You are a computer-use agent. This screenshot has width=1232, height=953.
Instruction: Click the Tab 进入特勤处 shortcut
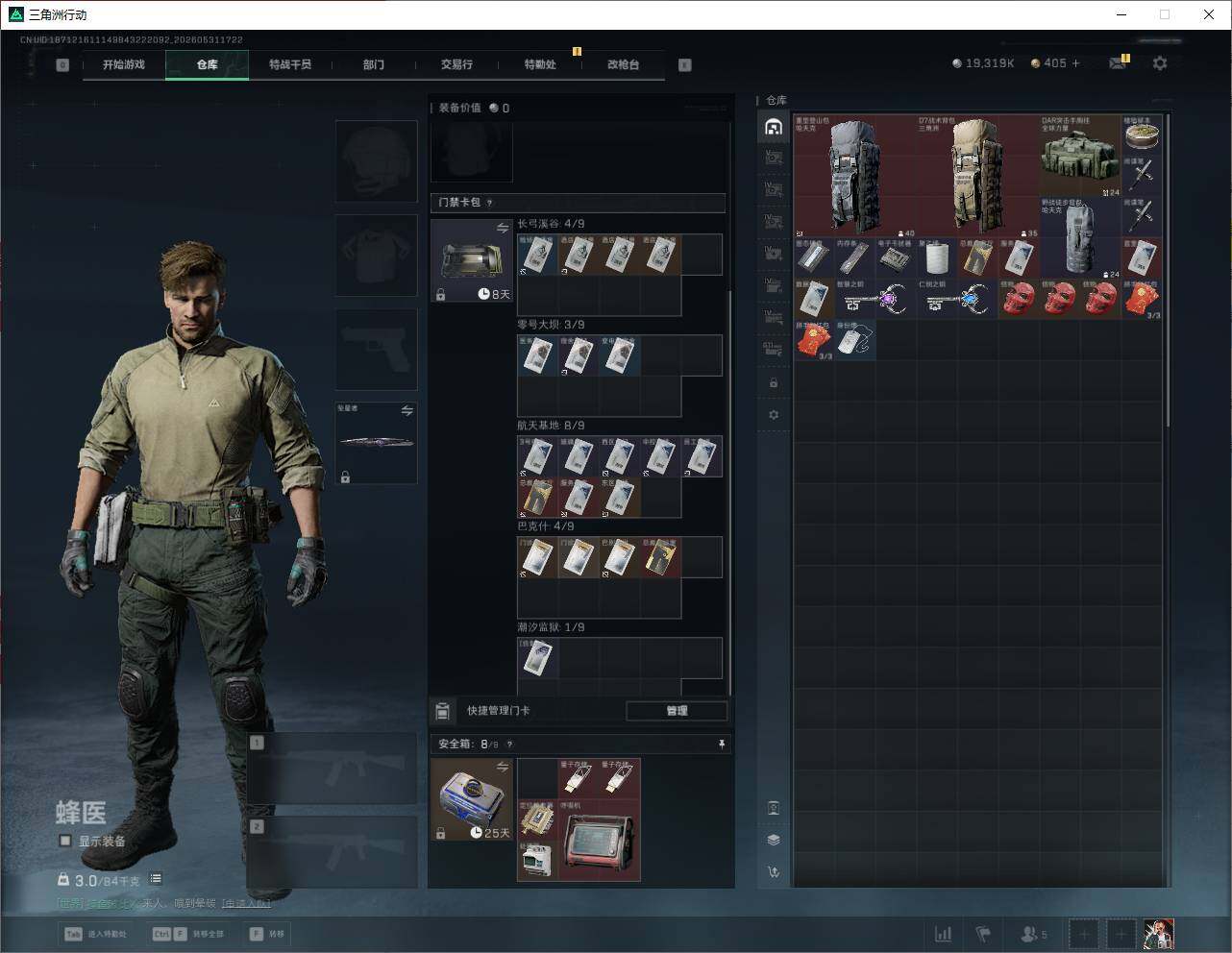(x=95, y=934)
